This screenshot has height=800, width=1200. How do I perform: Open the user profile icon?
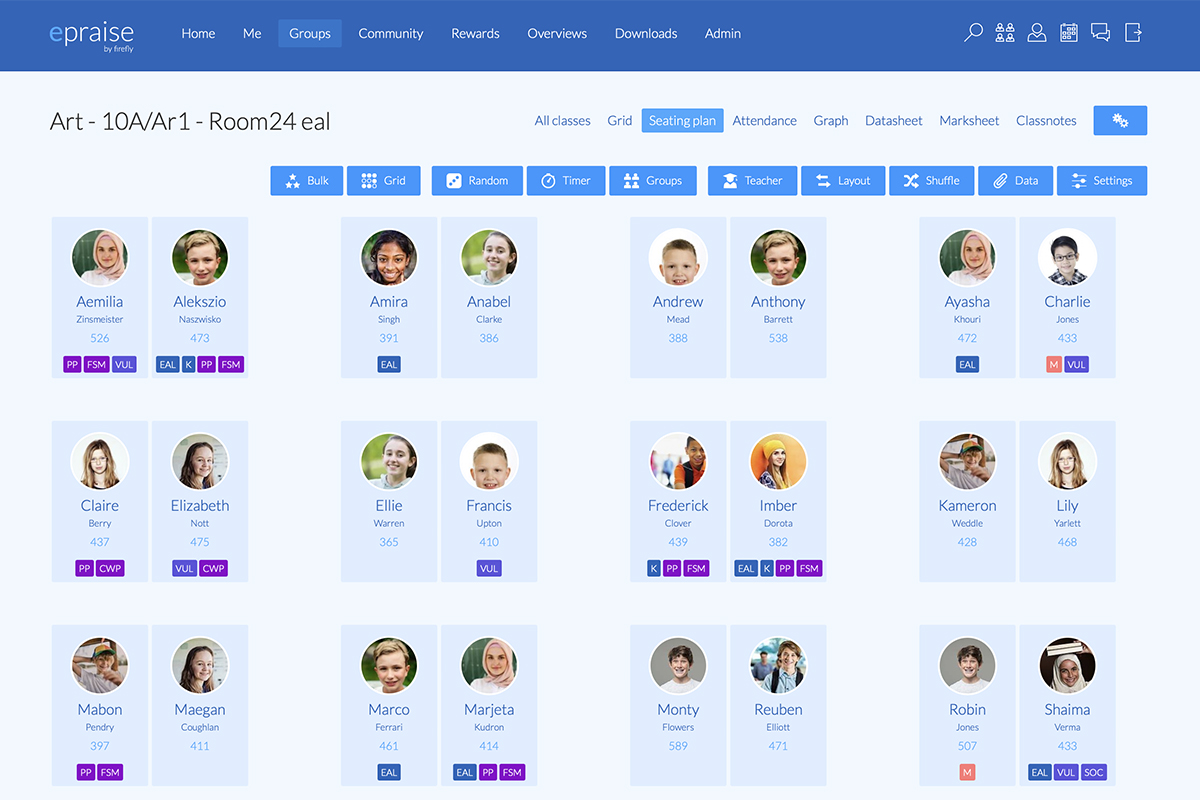pos(1037,33)
